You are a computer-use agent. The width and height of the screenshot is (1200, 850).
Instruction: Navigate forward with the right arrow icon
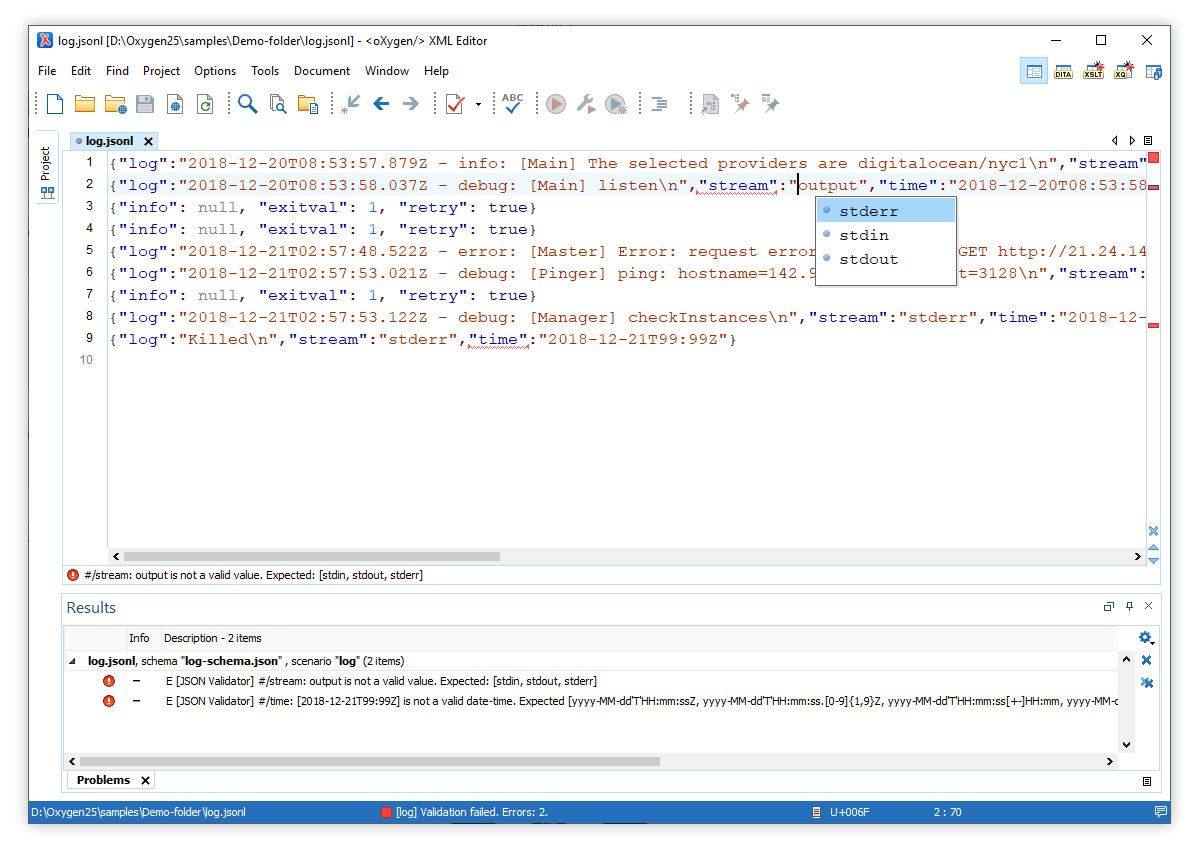pos(410,104)
